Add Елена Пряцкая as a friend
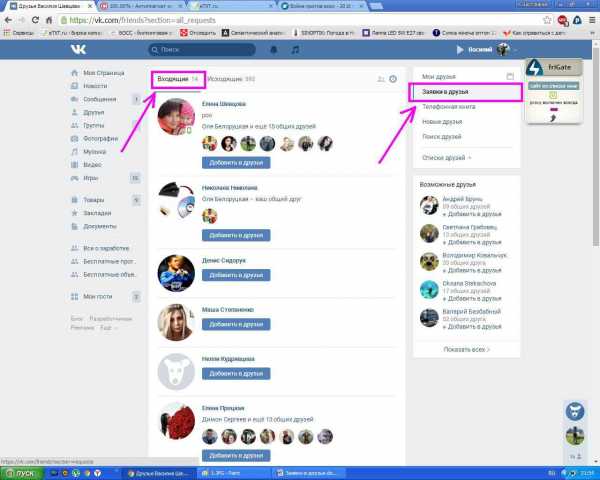Screen dimensions: 600x480 point(236,456)
